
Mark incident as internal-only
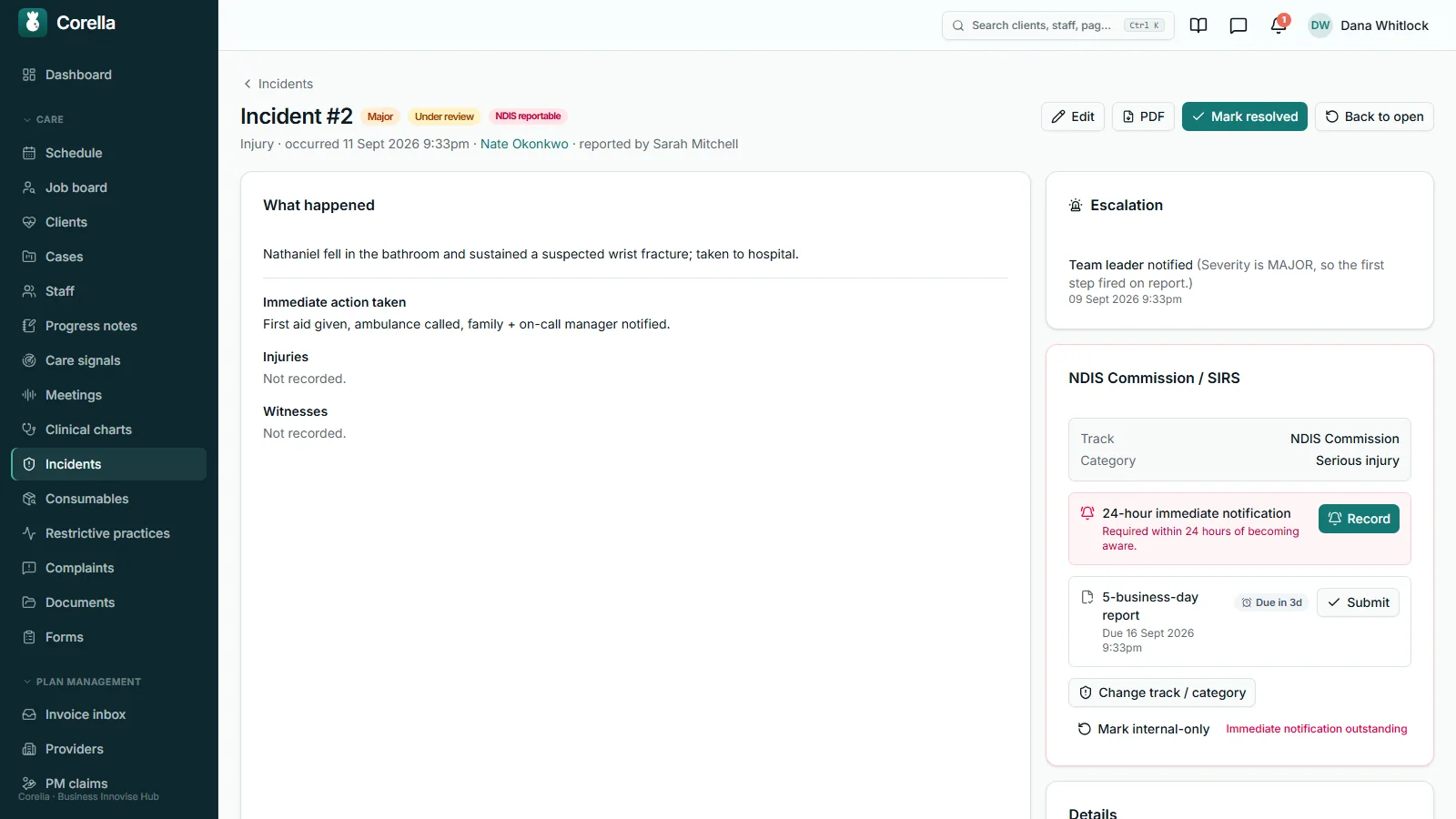click(1144, 729)
